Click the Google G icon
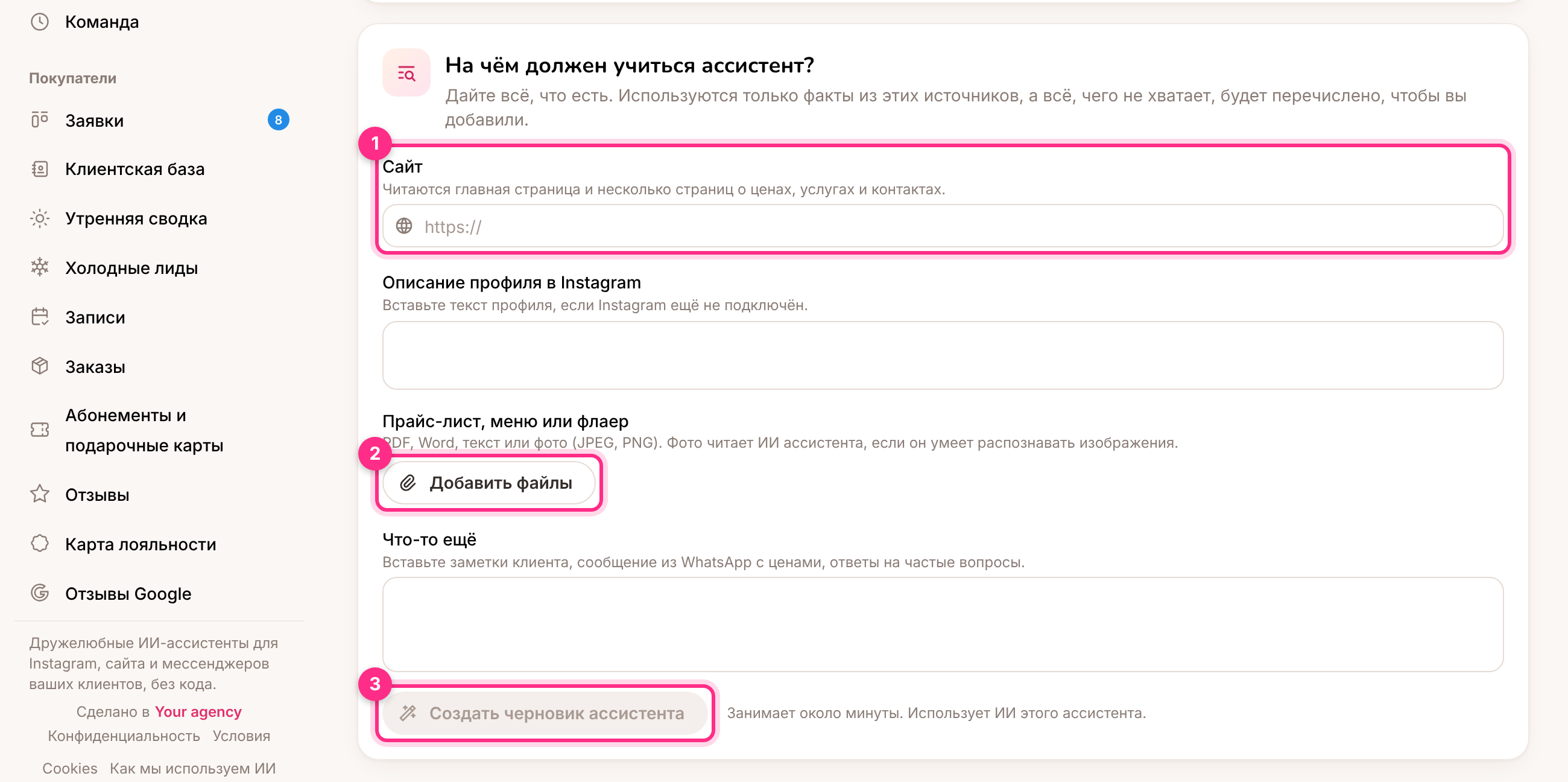 pyautogui.click(x=40, y=593)
